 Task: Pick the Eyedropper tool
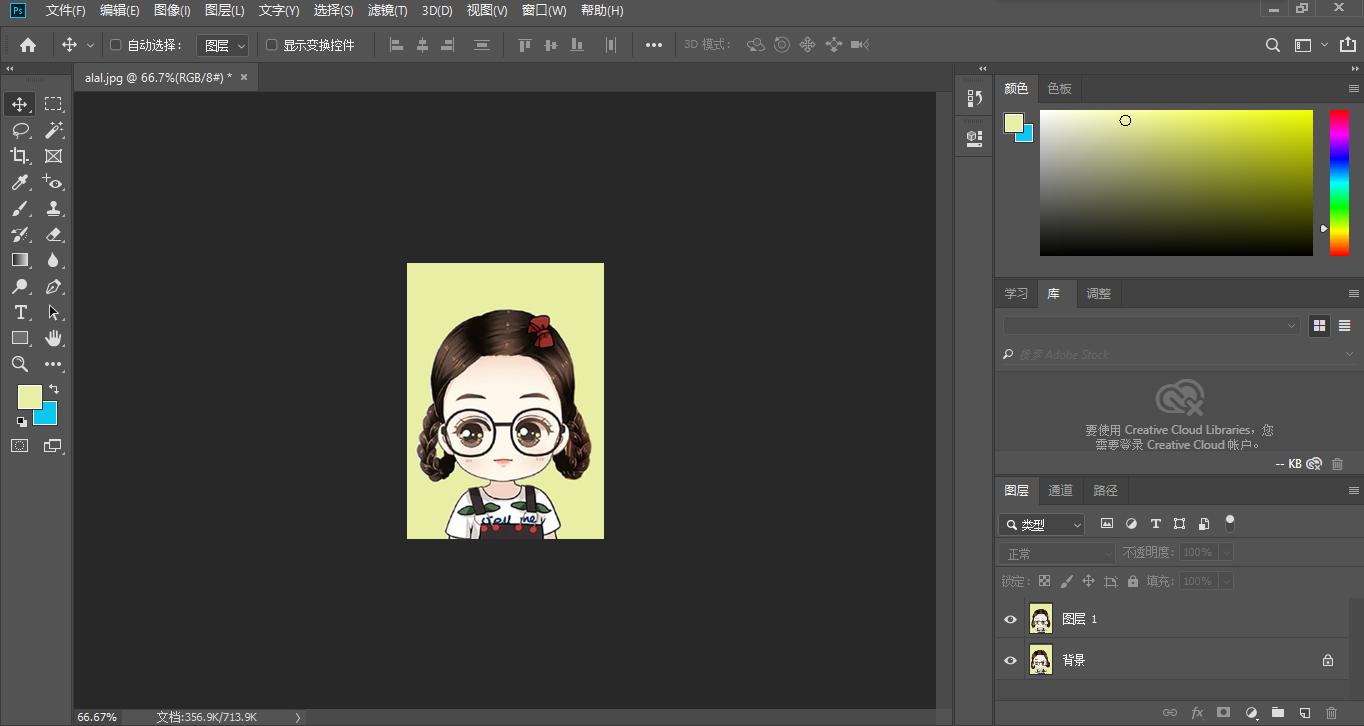point(20,182)
